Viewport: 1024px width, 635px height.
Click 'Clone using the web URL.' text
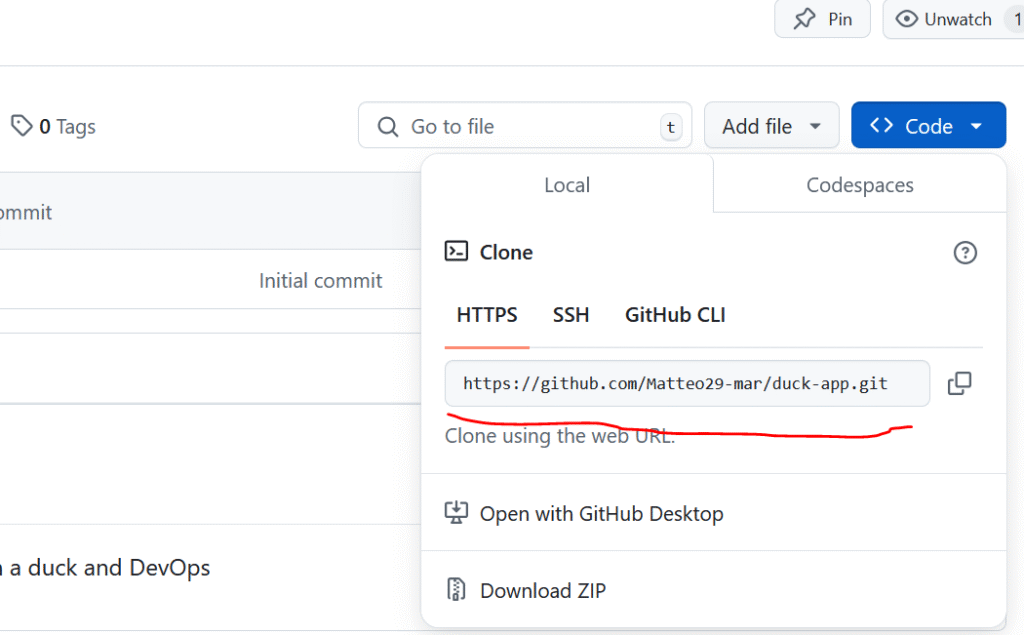click(560, 436)
